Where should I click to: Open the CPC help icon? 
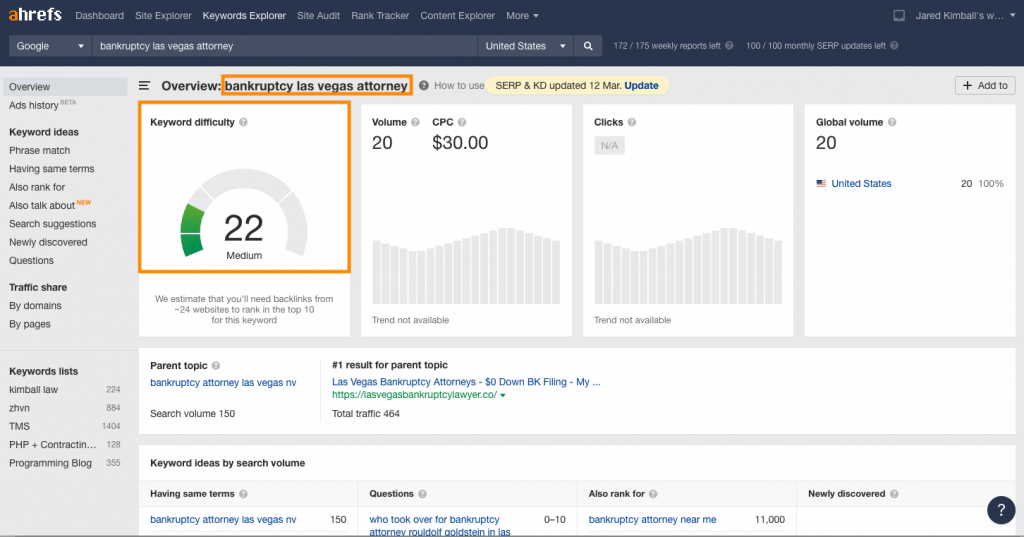coord(462,122)
